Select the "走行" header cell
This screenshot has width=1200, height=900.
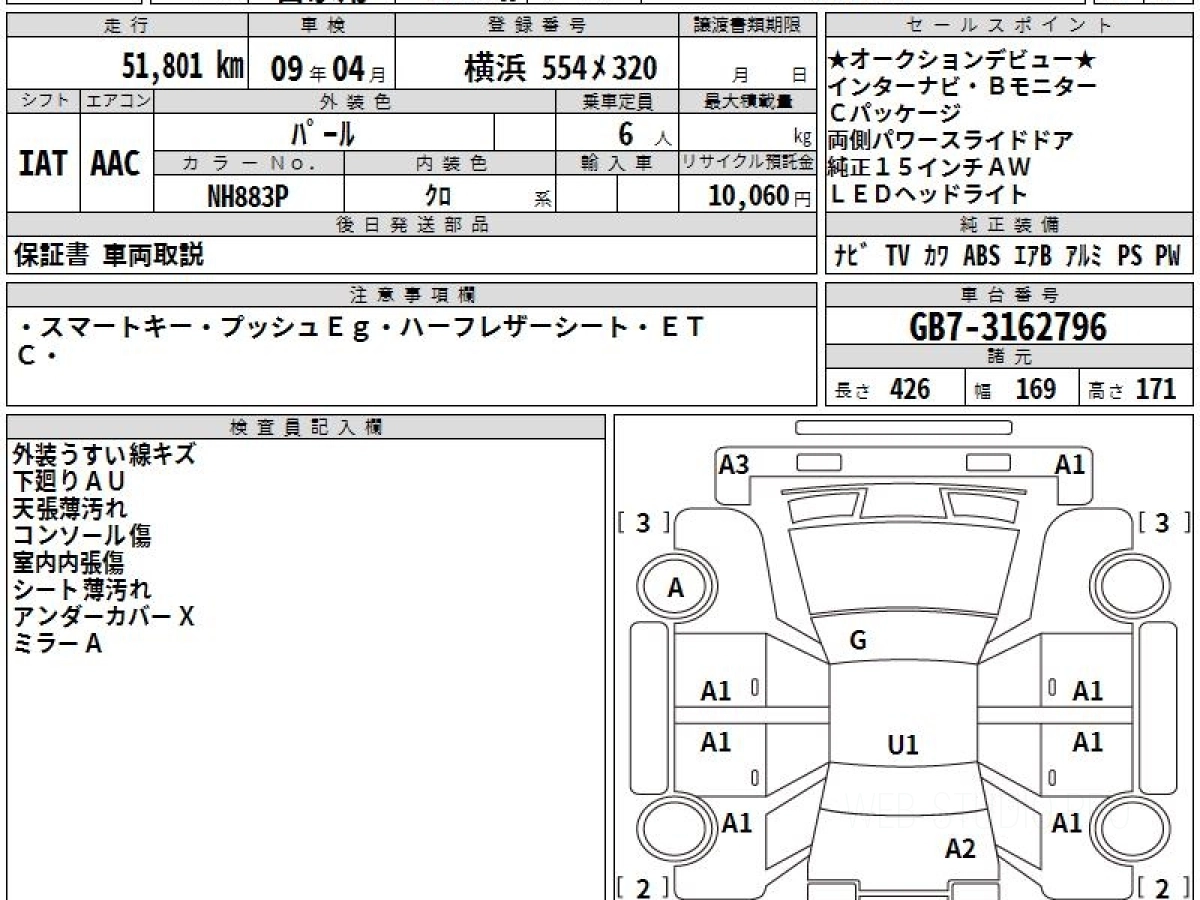tap(127, 26)
